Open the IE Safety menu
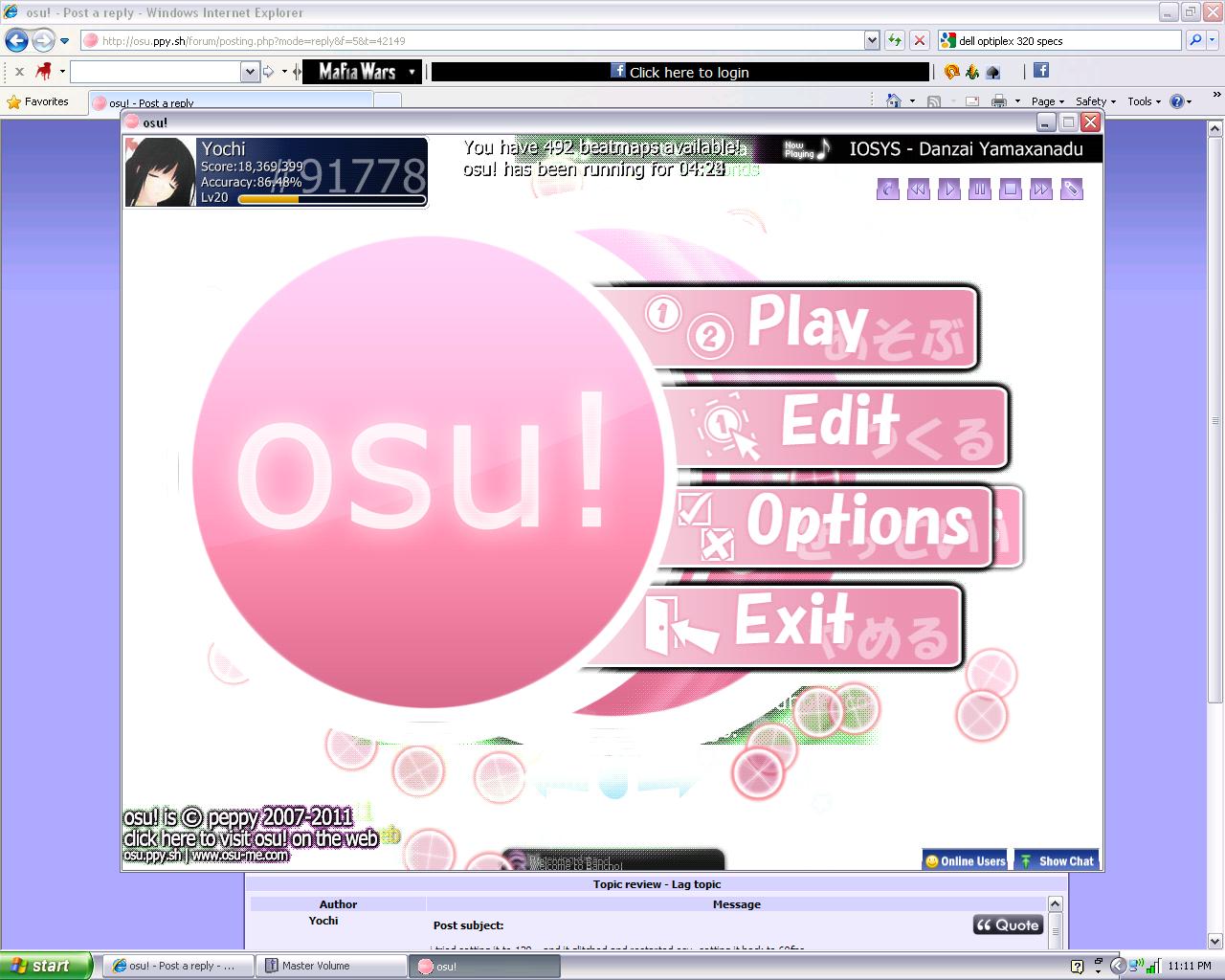1225x980 pixels. coord(1095,101)
